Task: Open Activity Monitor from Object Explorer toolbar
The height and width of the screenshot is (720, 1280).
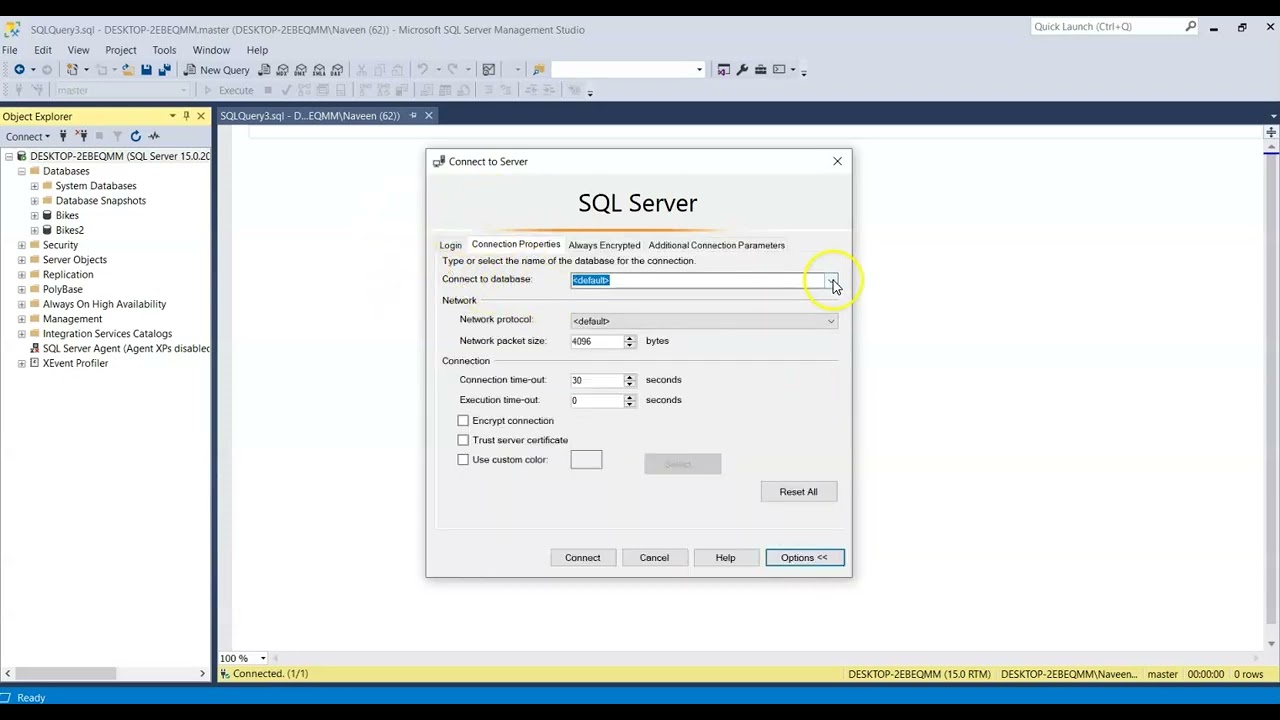Action: click(x=154, y=136)
